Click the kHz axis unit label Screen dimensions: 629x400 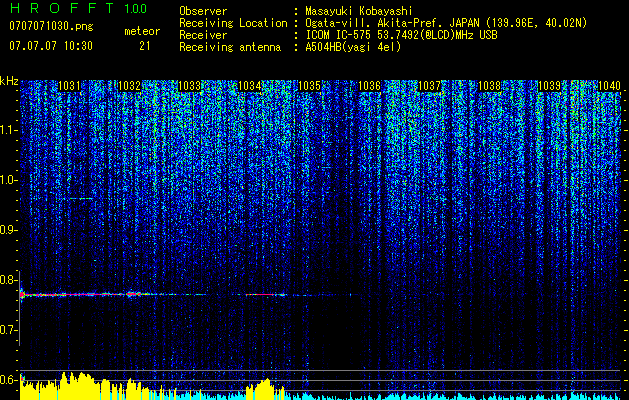tap(9, 81)
